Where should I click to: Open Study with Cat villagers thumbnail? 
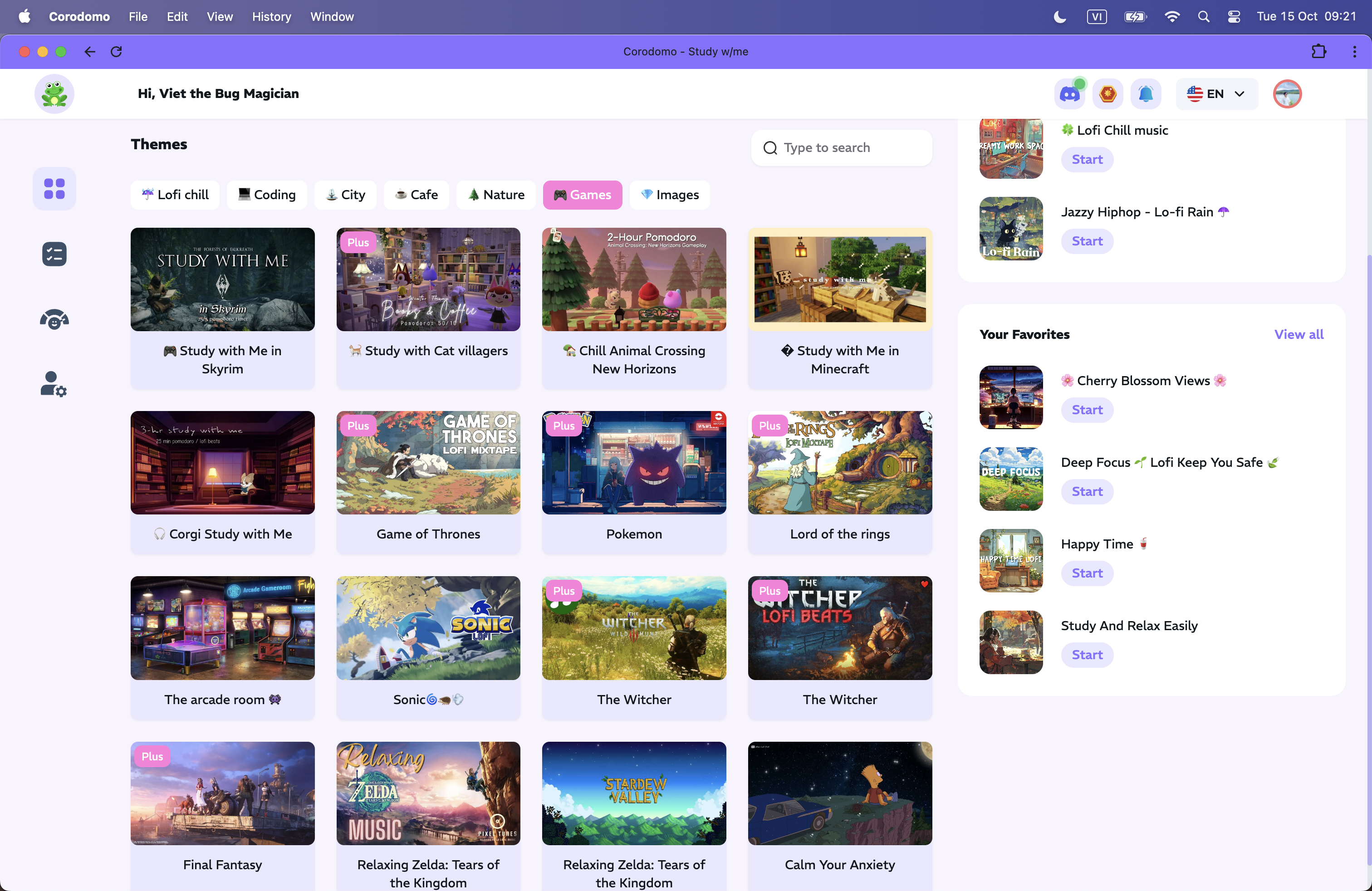click(428, 279)
